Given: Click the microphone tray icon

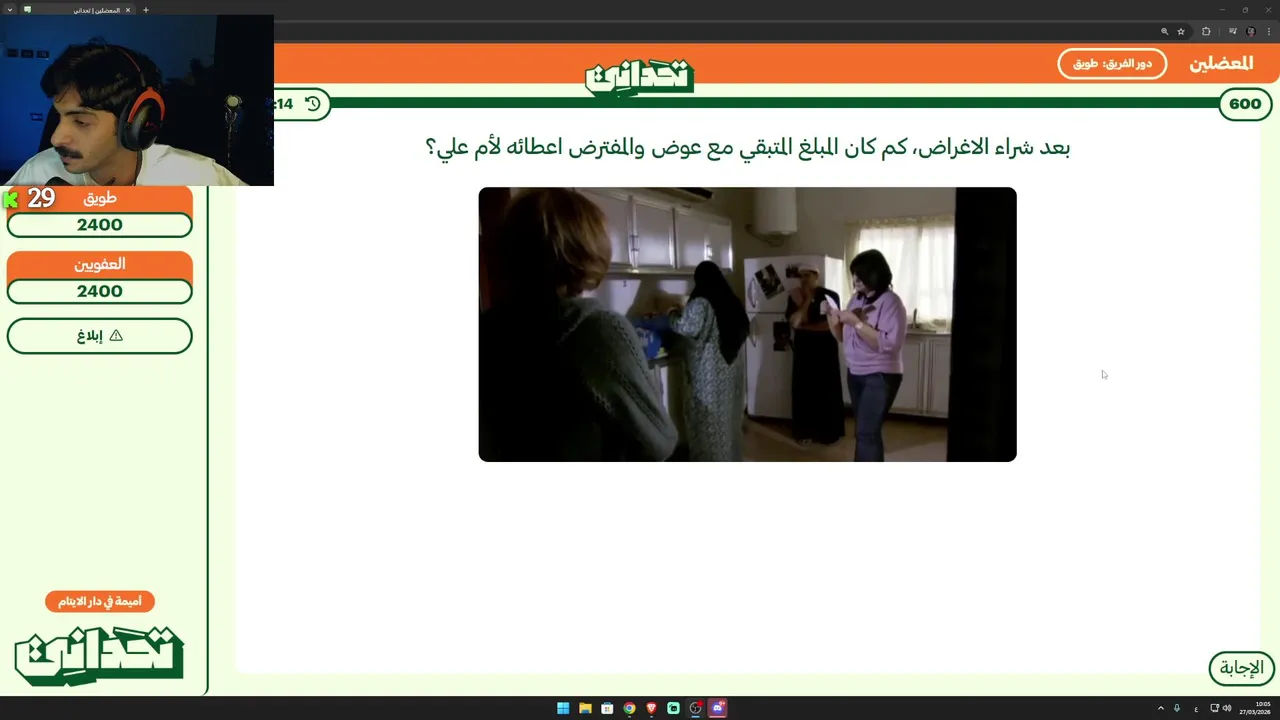Looking at the screenshot, I should point(1177,708).
